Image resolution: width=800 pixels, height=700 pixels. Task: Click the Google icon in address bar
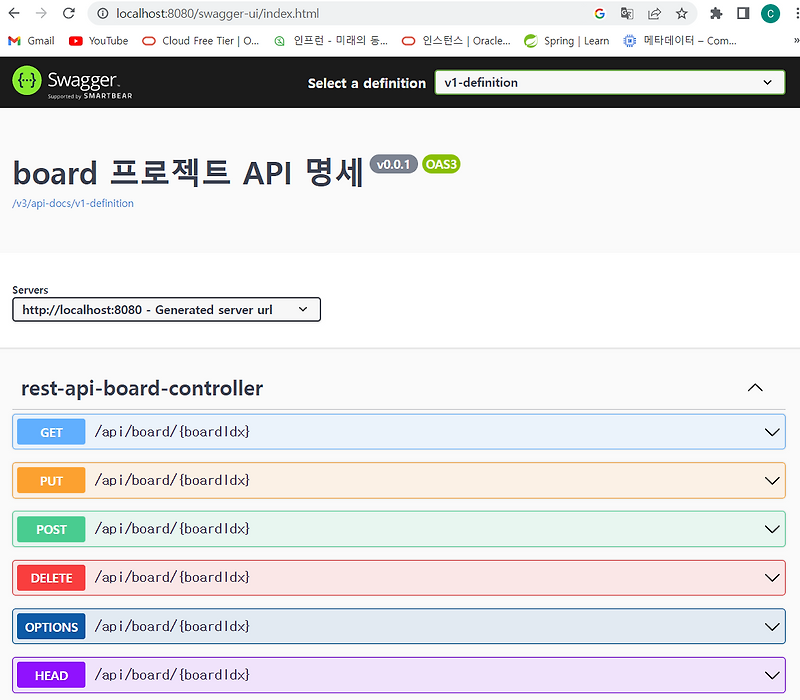click(x=599, y=14)
